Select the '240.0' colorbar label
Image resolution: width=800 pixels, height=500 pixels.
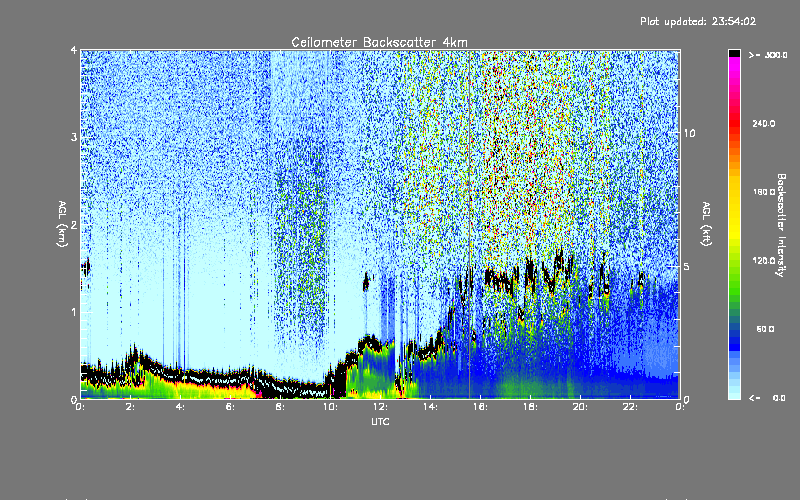click(x=764, y=123)
